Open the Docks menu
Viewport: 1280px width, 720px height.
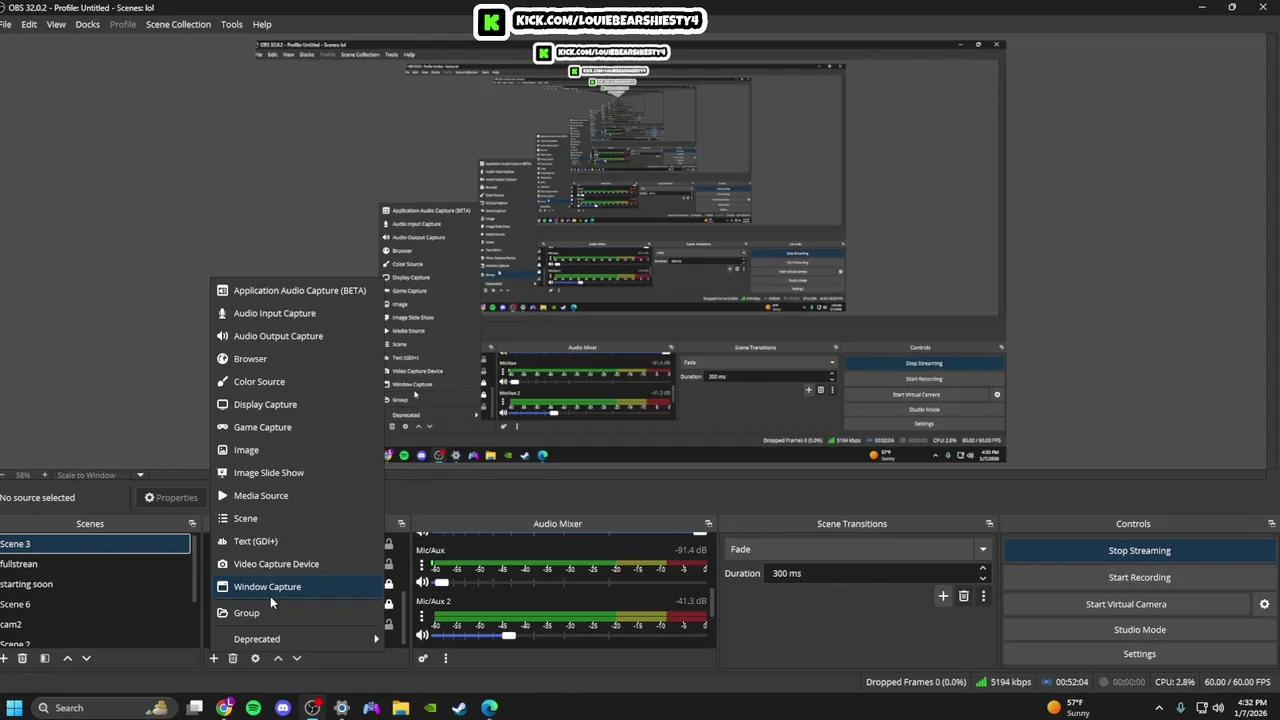(88, 24)
